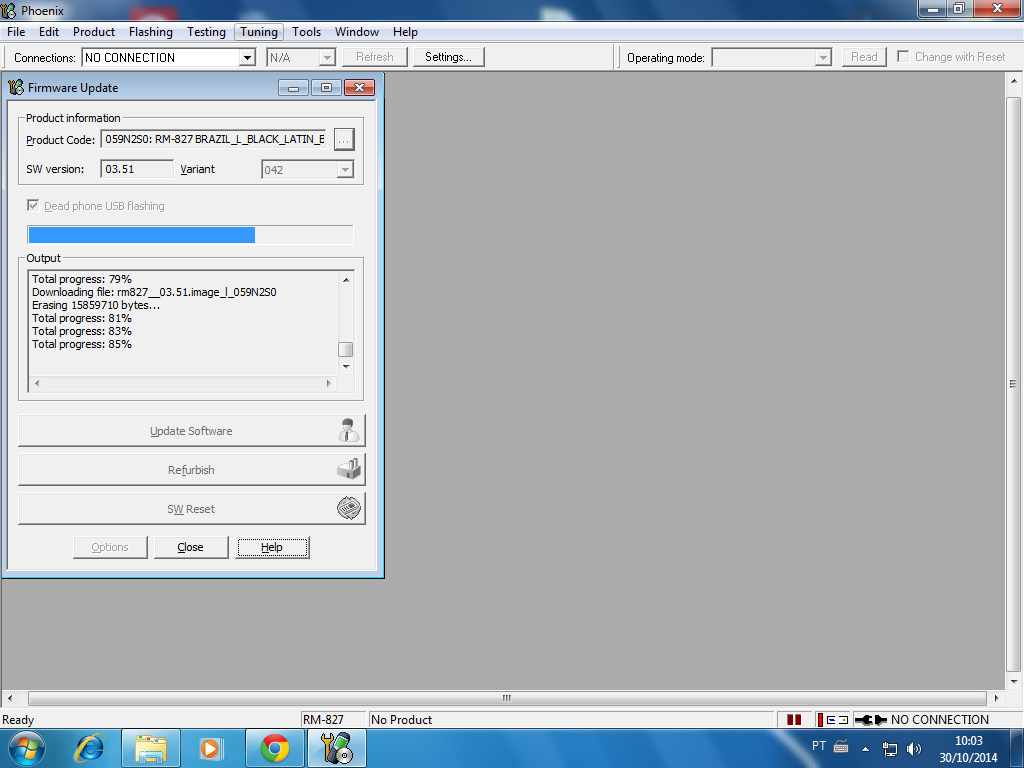Expand the Variant 042 dropdown
Viewport: 1024px width, 768px height.
[345, 170]
